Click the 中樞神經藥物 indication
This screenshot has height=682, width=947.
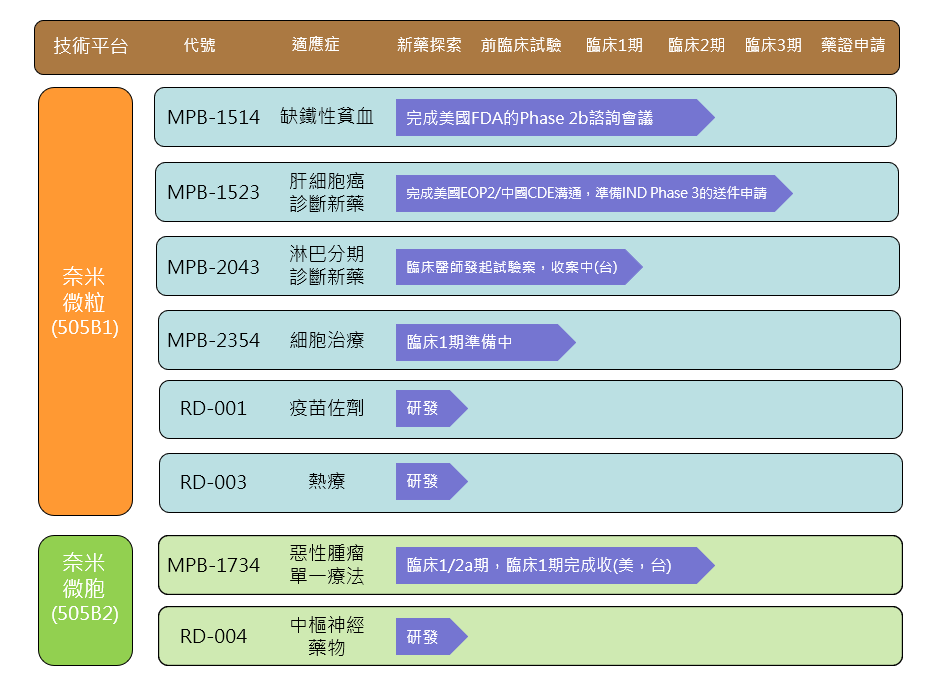tap(327, 636)
